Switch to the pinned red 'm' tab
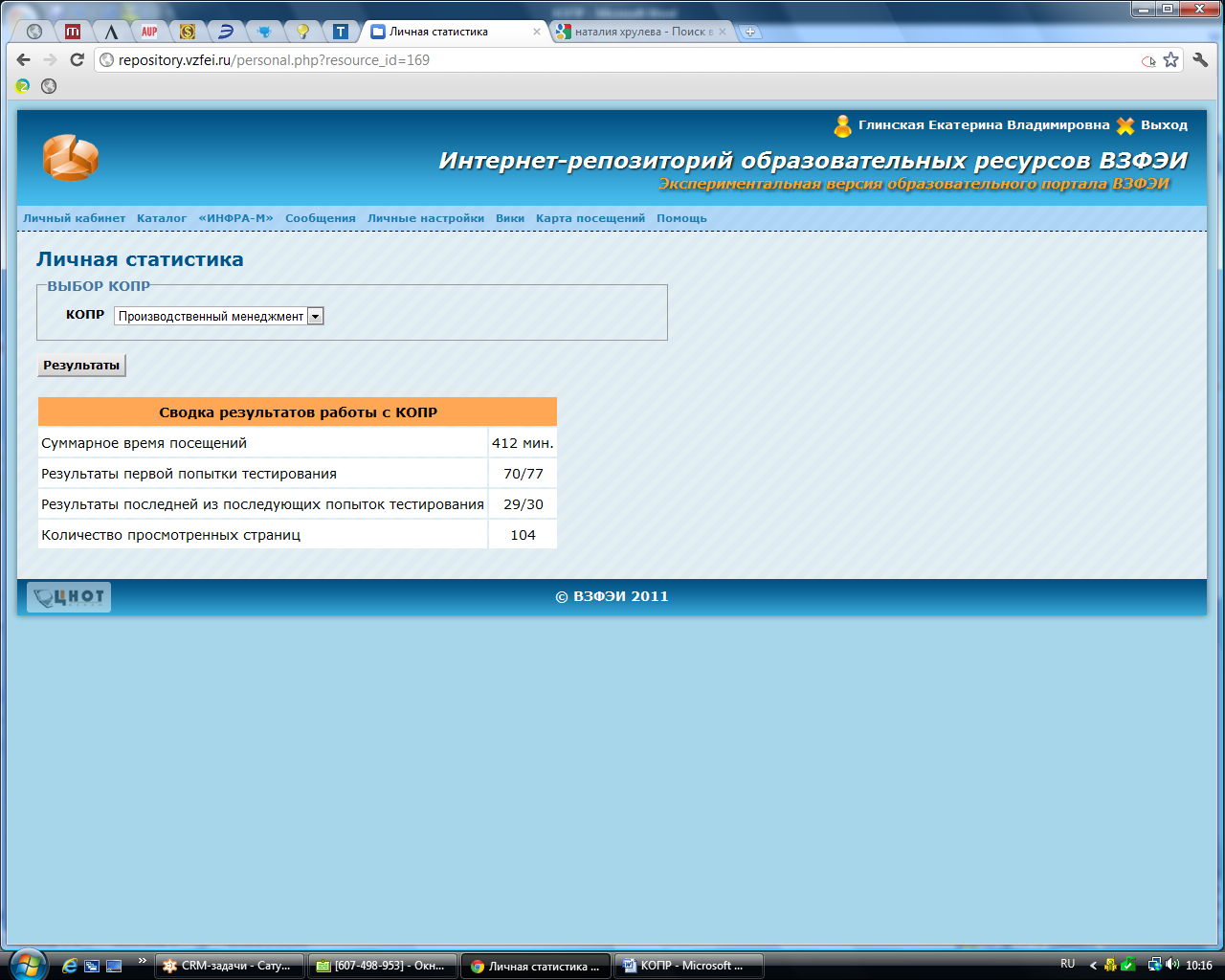 [x=73, y=32]
